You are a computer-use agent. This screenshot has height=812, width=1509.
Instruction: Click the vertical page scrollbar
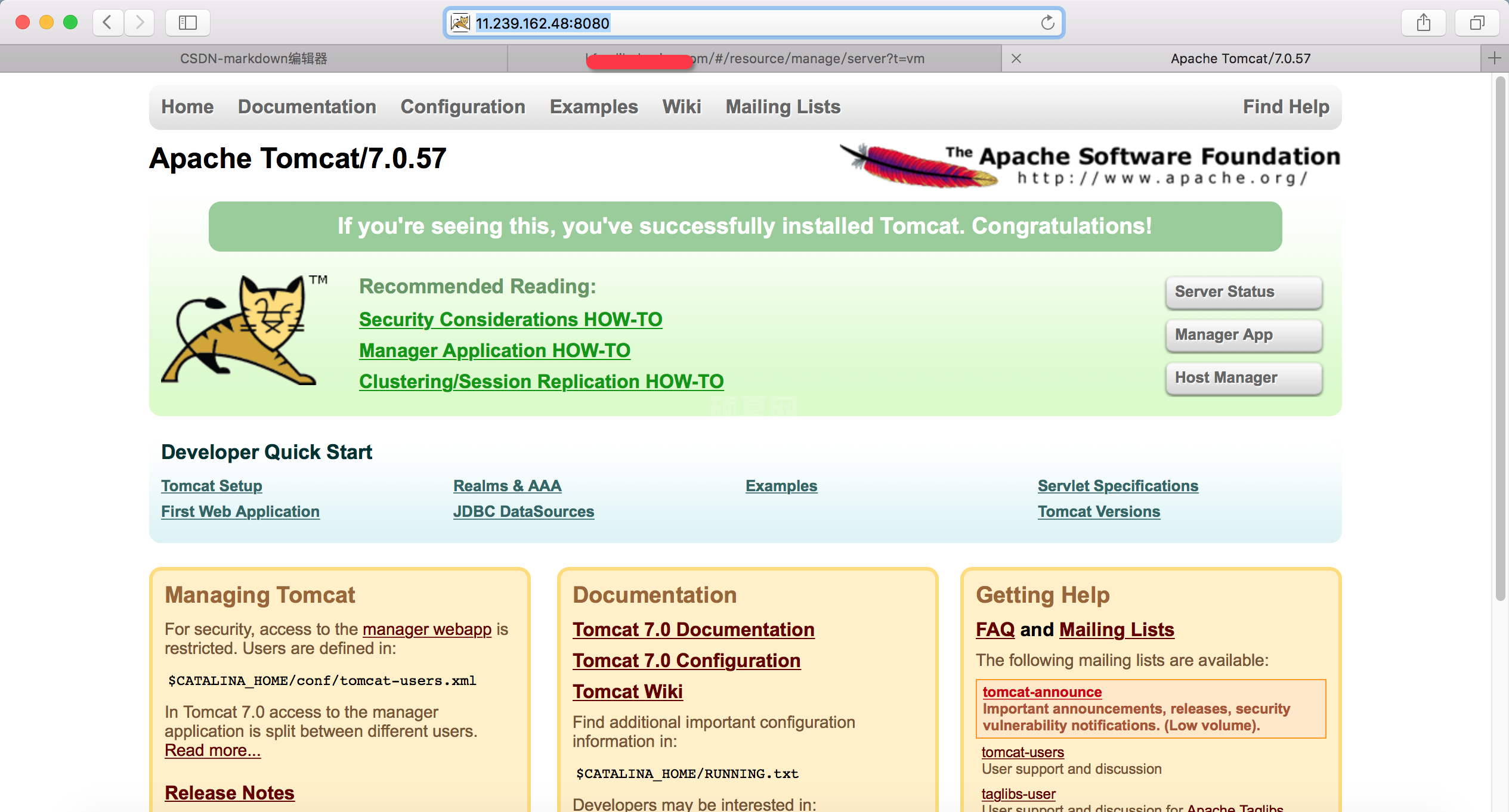pyautogui.click(x=1501, y=339)
